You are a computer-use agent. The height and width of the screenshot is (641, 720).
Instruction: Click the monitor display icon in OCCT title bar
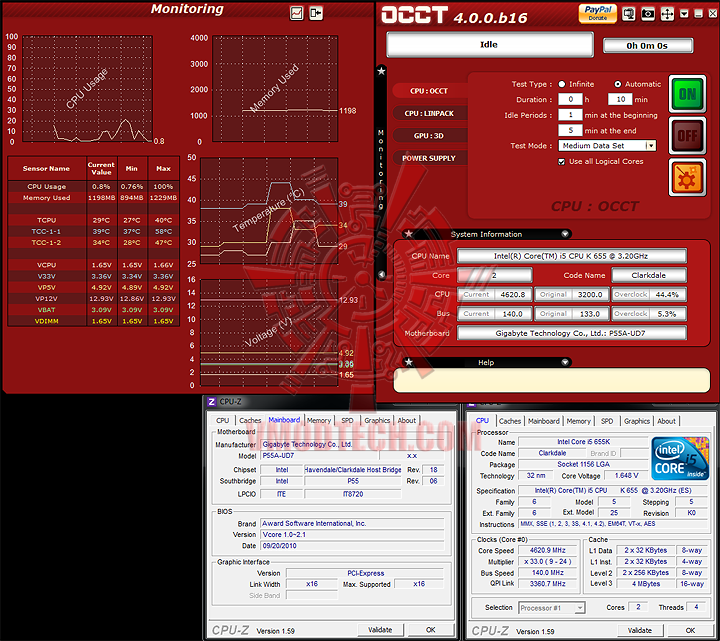click(x=628, y=13)
